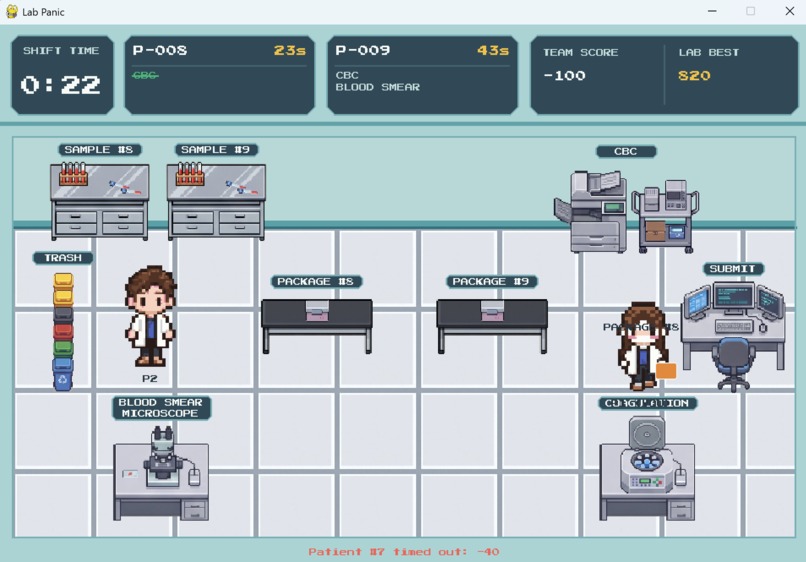The width and height of the screenshot is (806, 562).
Task: Click the drawers under Sample #8 bench
Action: [x=100, y=222]
